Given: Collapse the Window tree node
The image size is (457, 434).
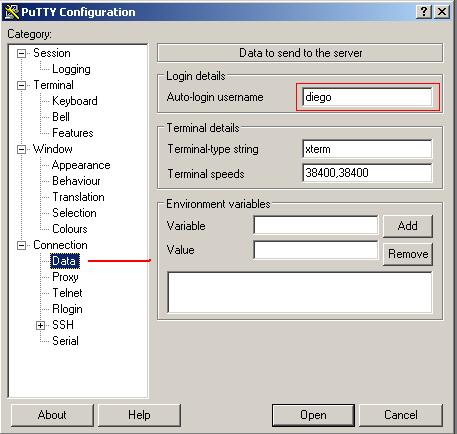Looking at the screenshot, I should tap(21, 149).
